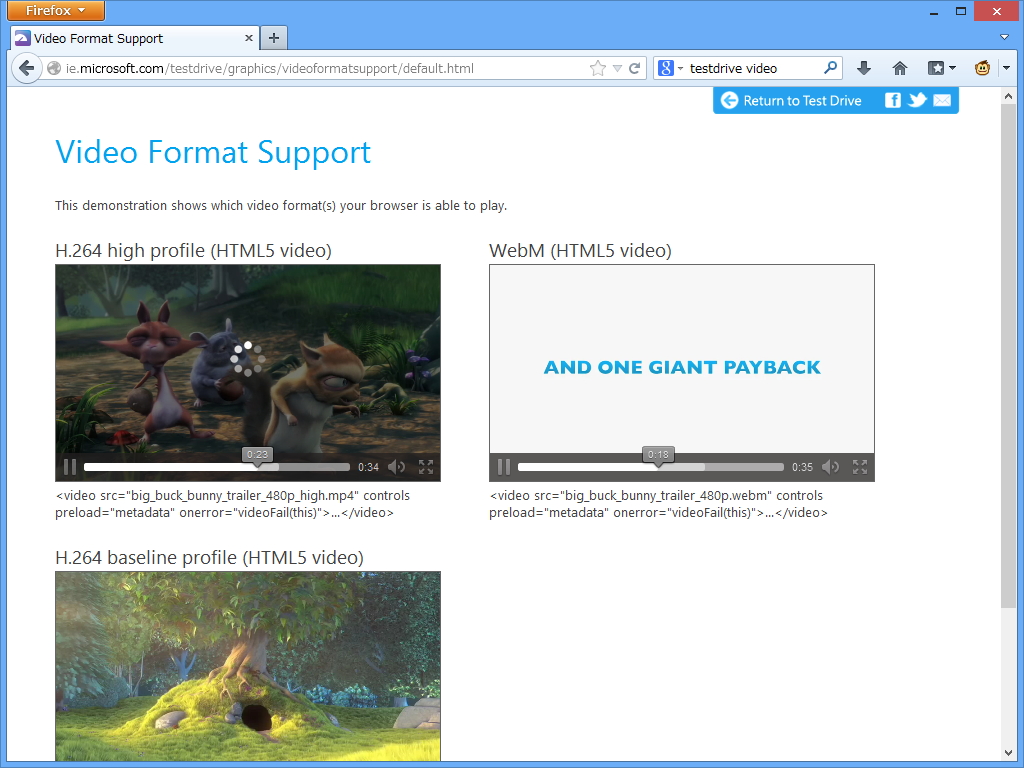Run search with the magnifier icon
Screen dimensions: 1024x768
click(x=830, y=67)
